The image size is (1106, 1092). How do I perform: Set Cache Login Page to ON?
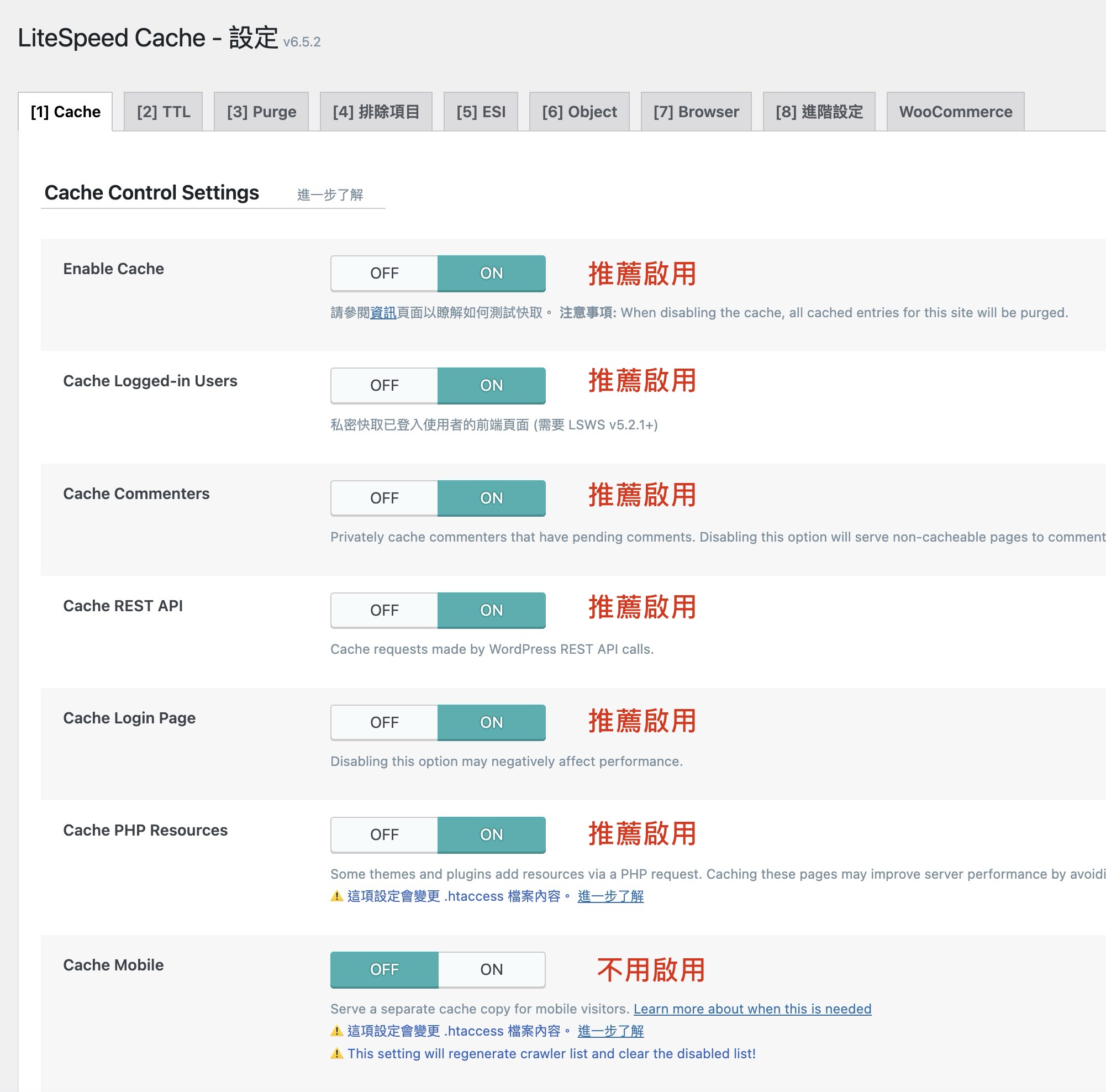491,723
